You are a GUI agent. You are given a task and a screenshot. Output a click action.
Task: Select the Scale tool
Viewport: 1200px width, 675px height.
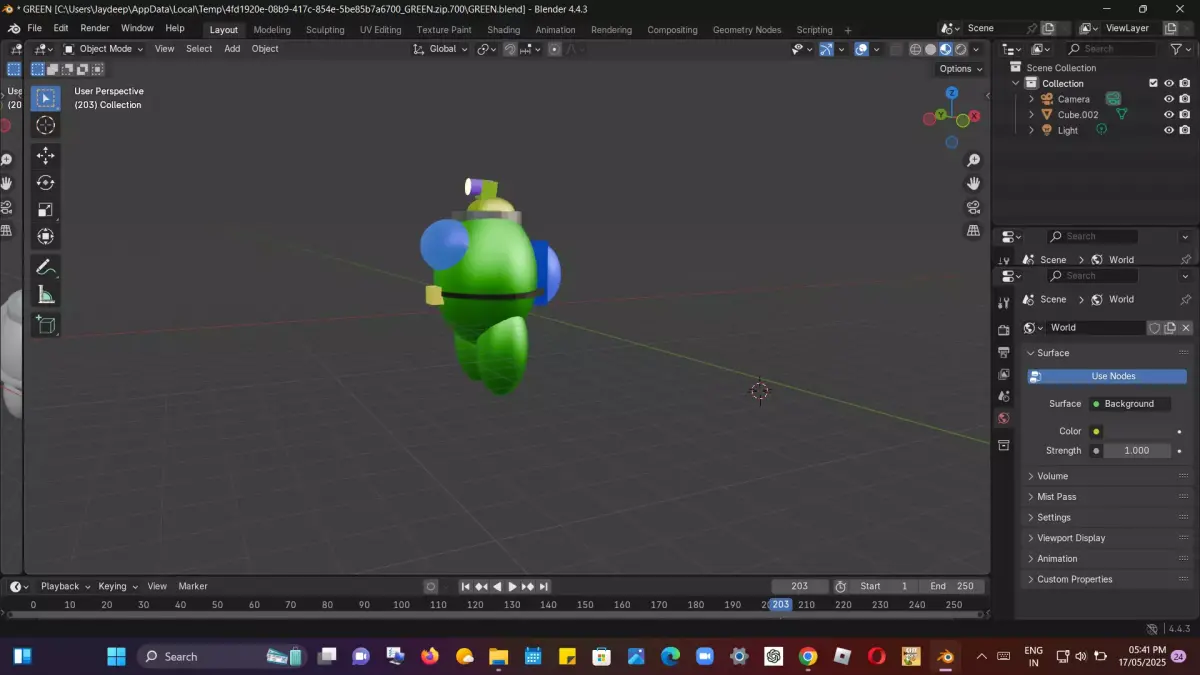click(x=45, y=210)
